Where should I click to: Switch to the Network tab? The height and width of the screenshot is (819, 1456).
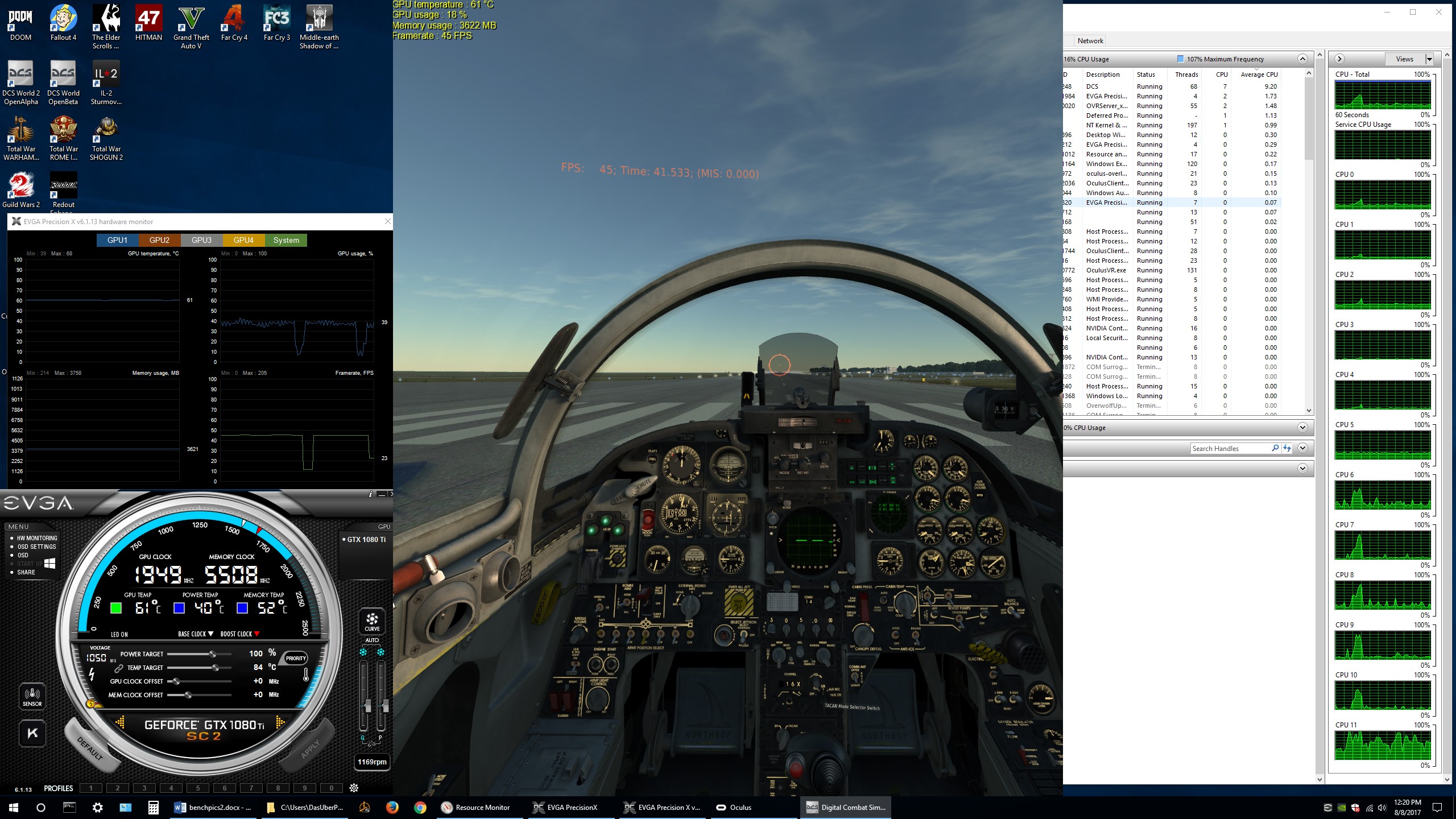point(1090,41)
